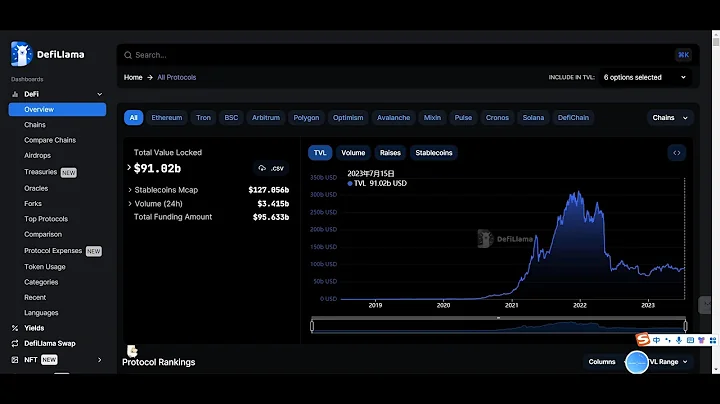Filter protocols by Solana
The width and height of the screenshot is (720, 404).
tap(533, 118)
